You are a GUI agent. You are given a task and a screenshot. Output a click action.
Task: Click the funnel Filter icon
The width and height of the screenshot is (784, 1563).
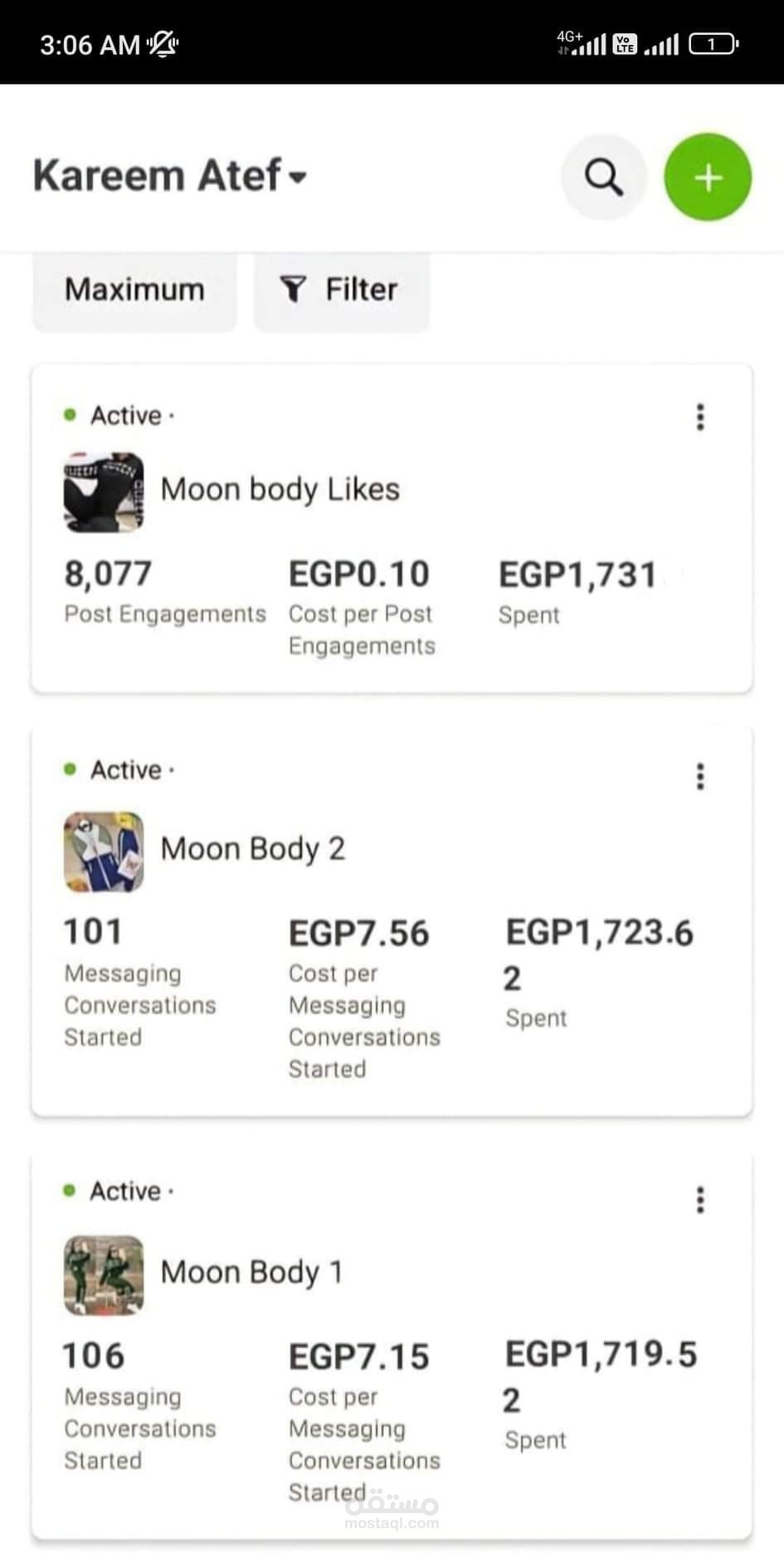(293, 290)
